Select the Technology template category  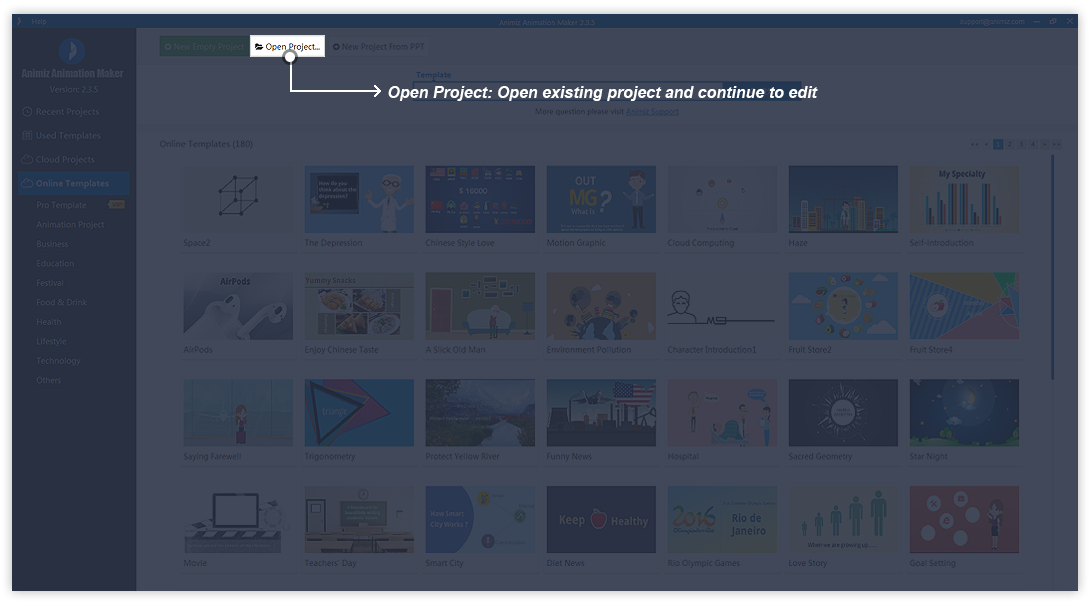point(58,361)
